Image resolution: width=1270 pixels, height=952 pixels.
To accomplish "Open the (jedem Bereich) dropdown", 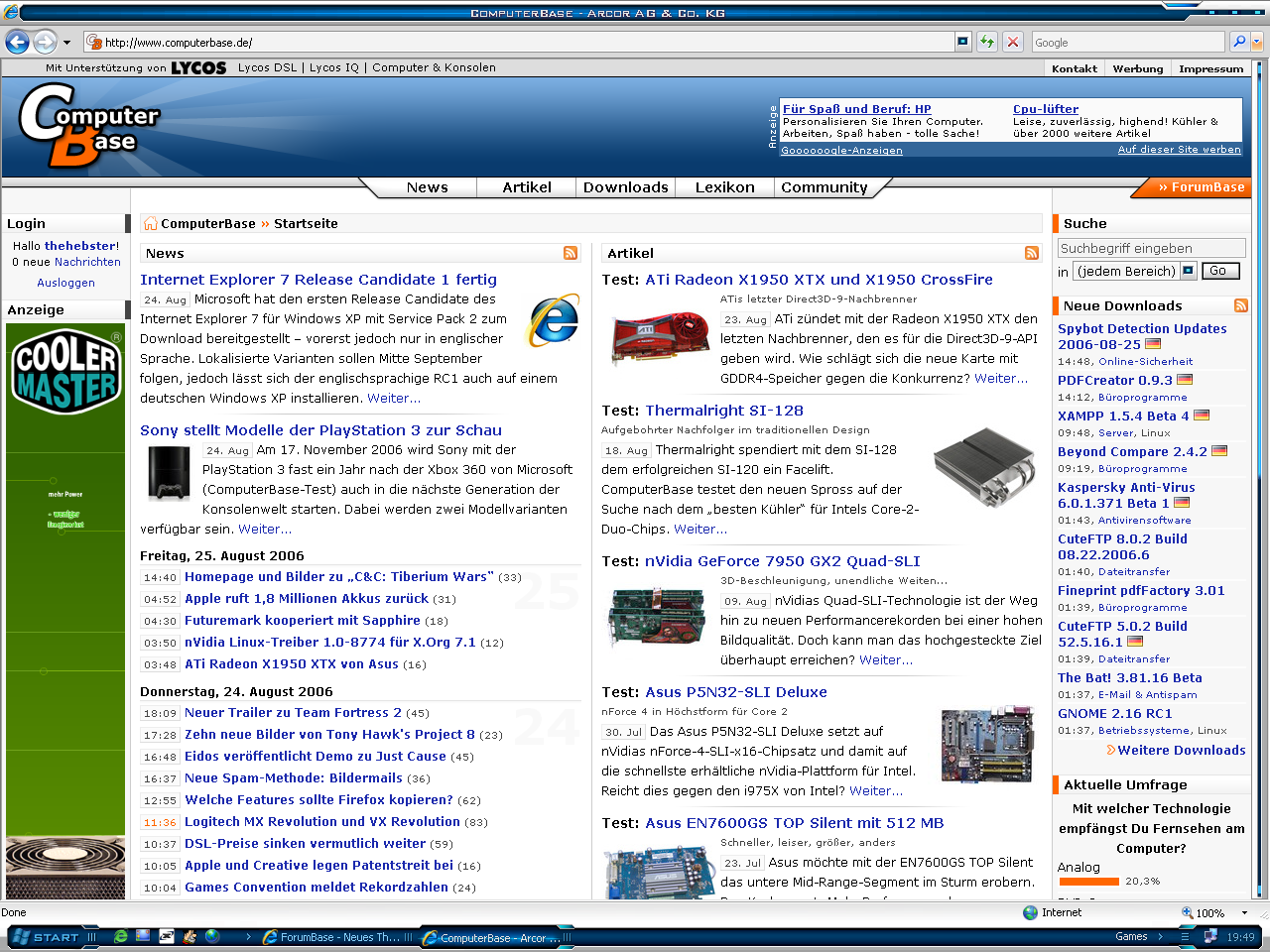I will pyautogui.click(x=1136, y=271).
